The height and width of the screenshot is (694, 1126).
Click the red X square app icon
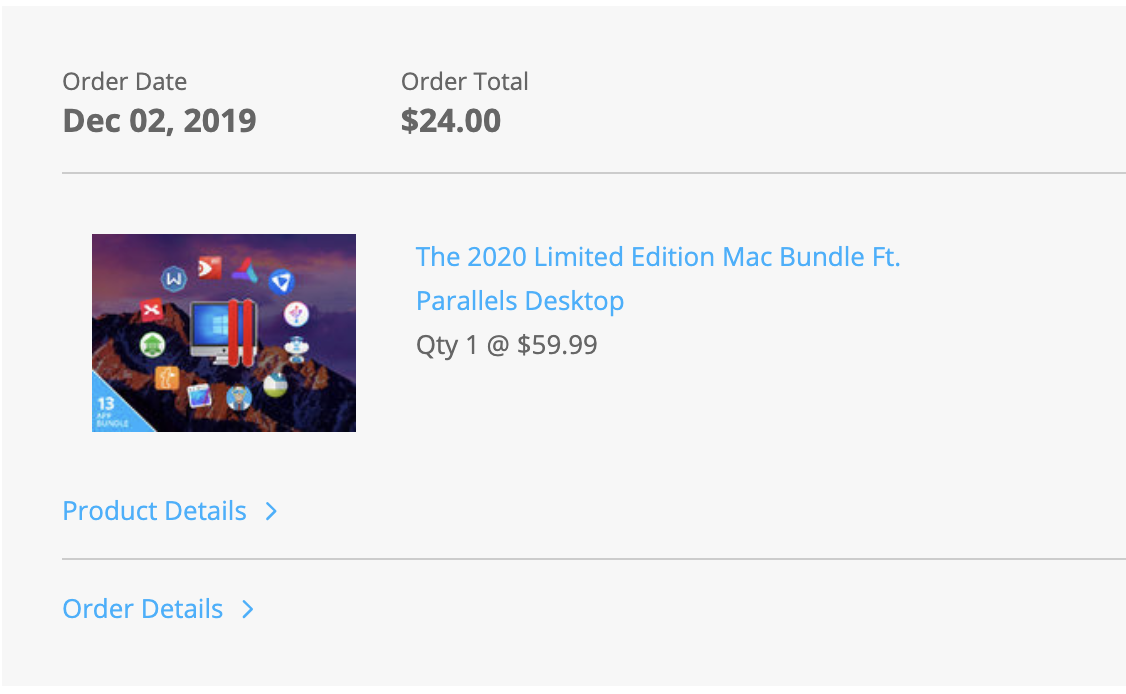152,310
